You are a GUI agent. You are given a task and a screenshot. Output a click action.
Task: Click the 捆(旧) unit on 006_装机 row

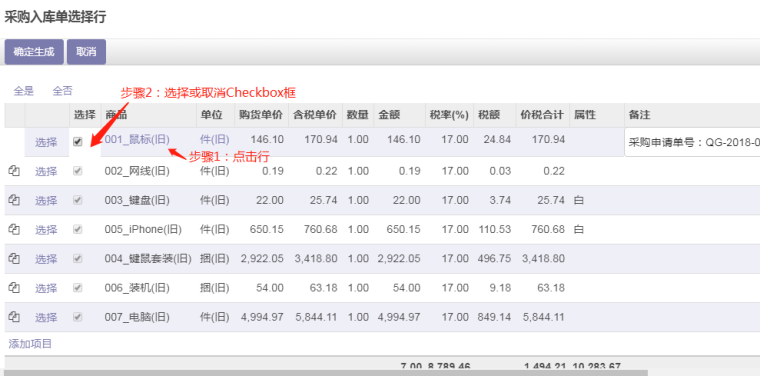(x=215, y=288)
